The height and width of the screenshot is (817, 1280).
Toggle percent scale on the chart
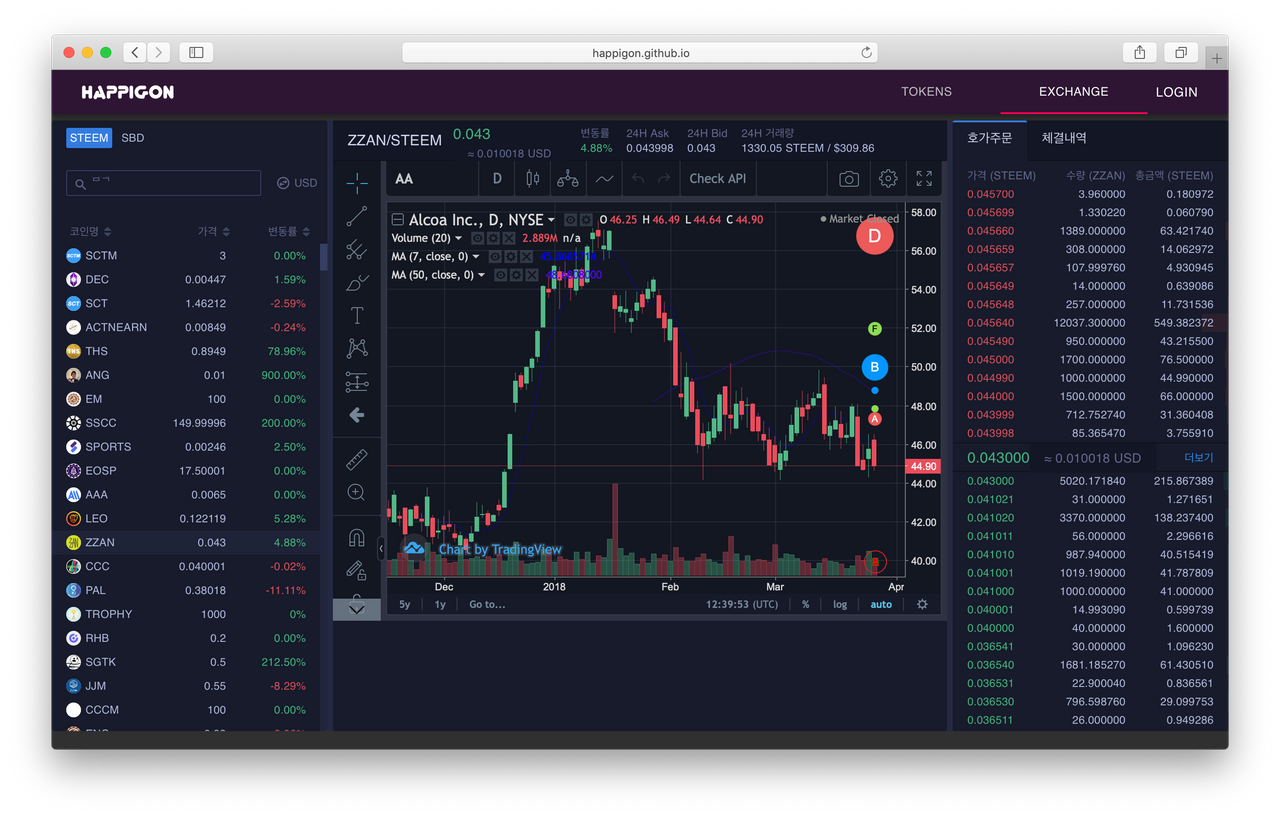pos(805,604)
